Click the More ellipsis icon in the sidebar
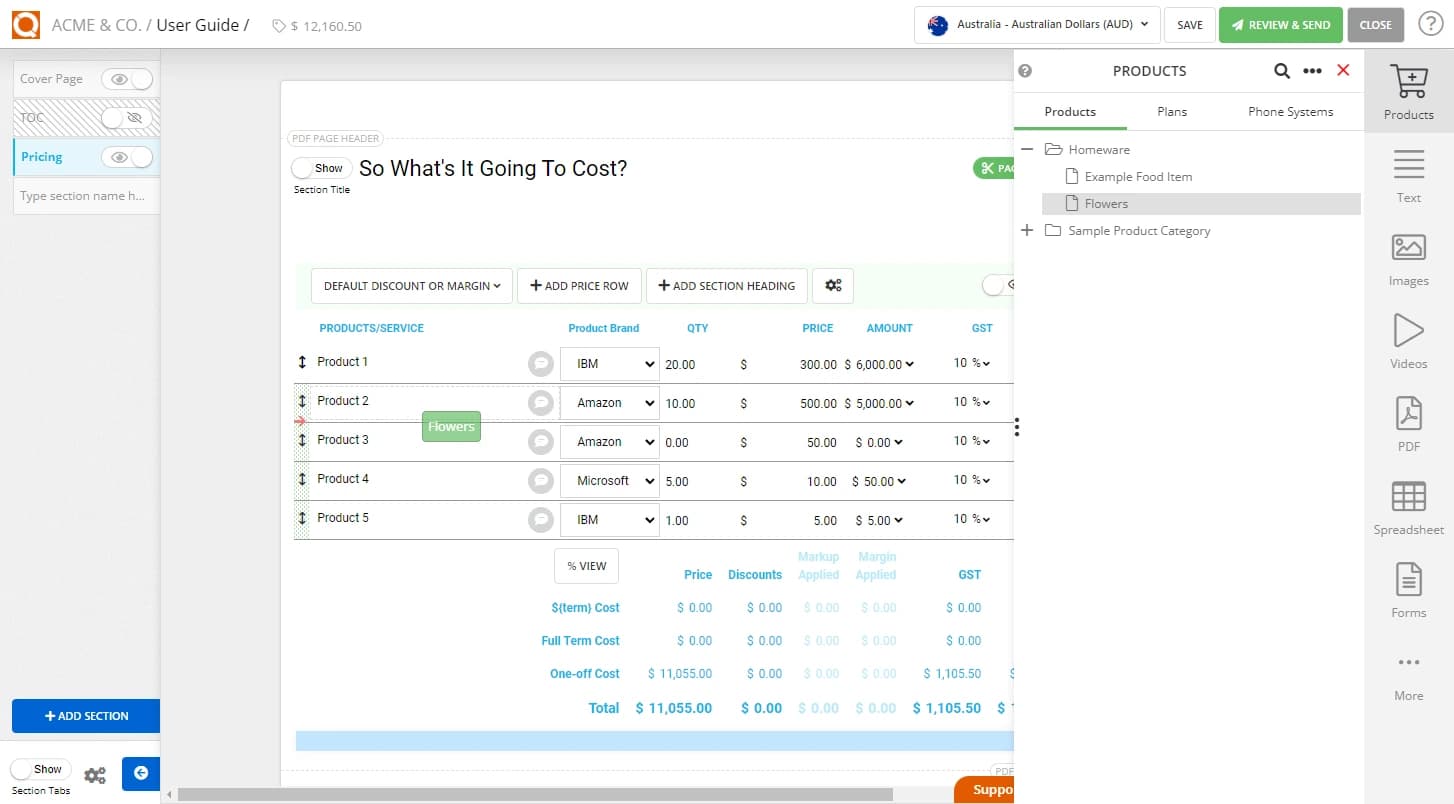 pos(1408,662)
